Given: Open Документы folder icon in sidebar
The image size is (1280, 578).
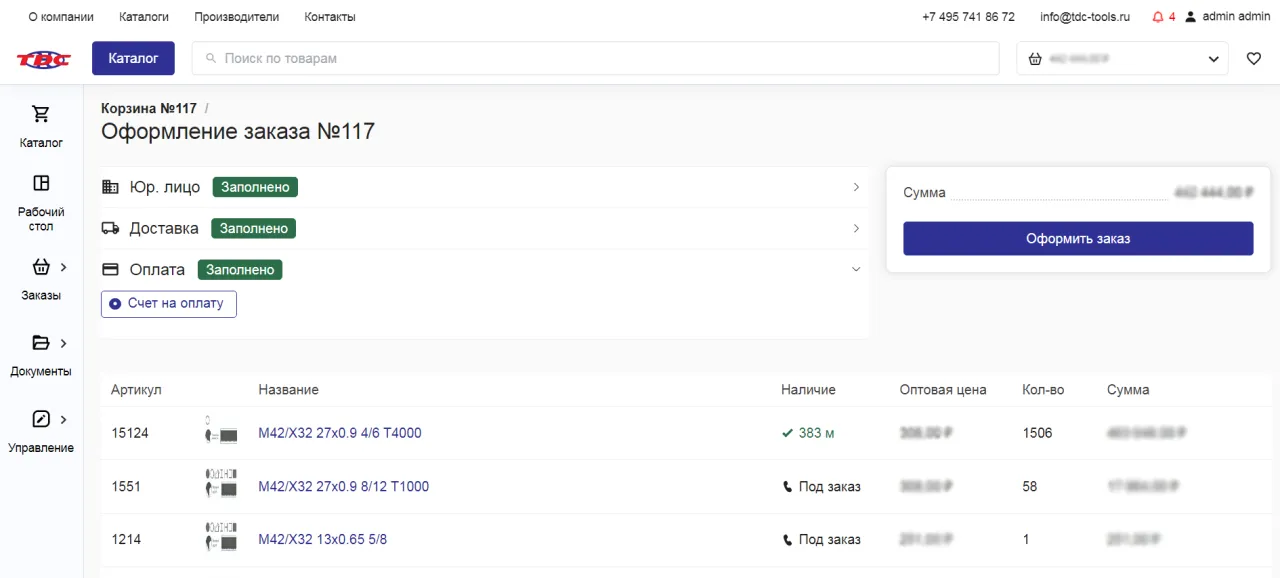Looking at the screenshot, I should click(41, 343).
